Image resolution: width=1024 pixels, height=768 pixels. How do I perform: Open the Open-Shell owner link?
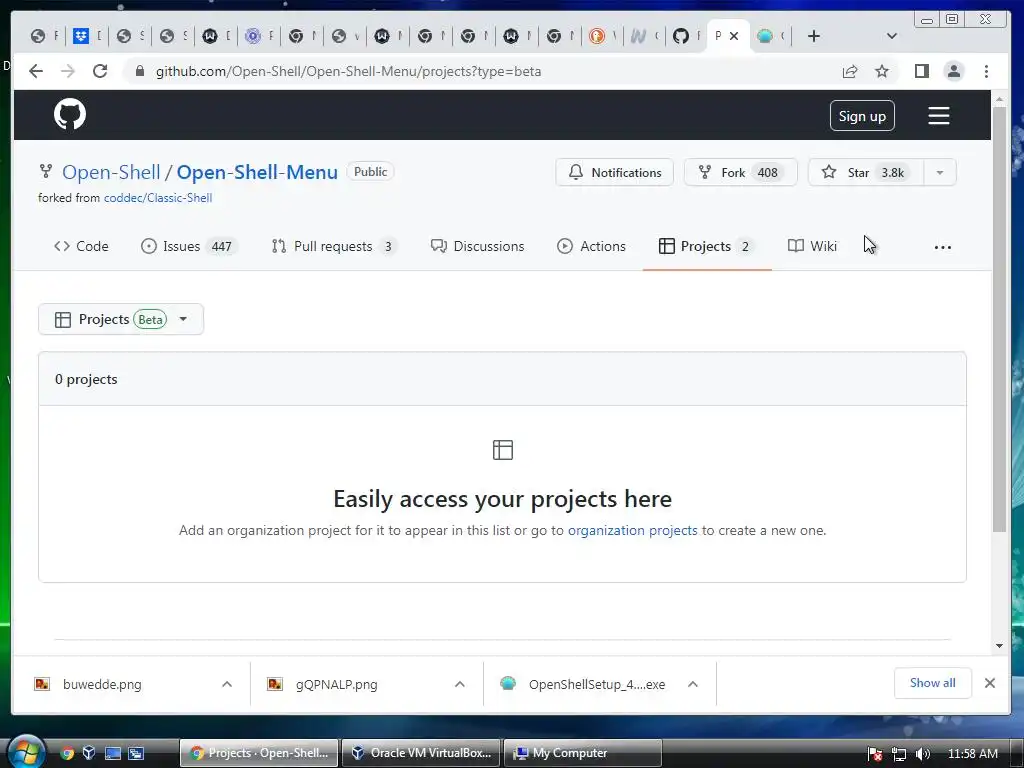pyautogui.click(x=111, y=172)
